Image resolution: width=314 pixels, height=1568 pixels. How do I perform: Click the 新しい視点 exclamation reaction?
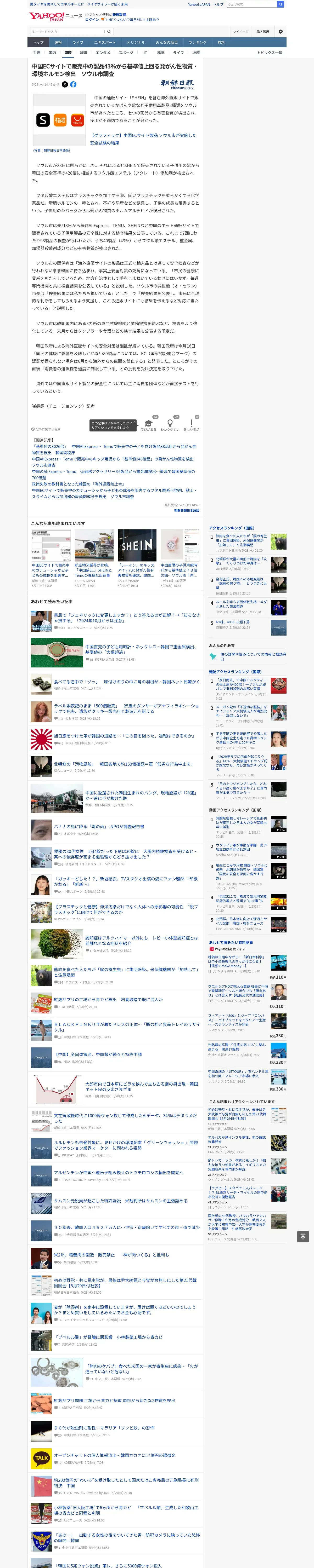[192, 424]
